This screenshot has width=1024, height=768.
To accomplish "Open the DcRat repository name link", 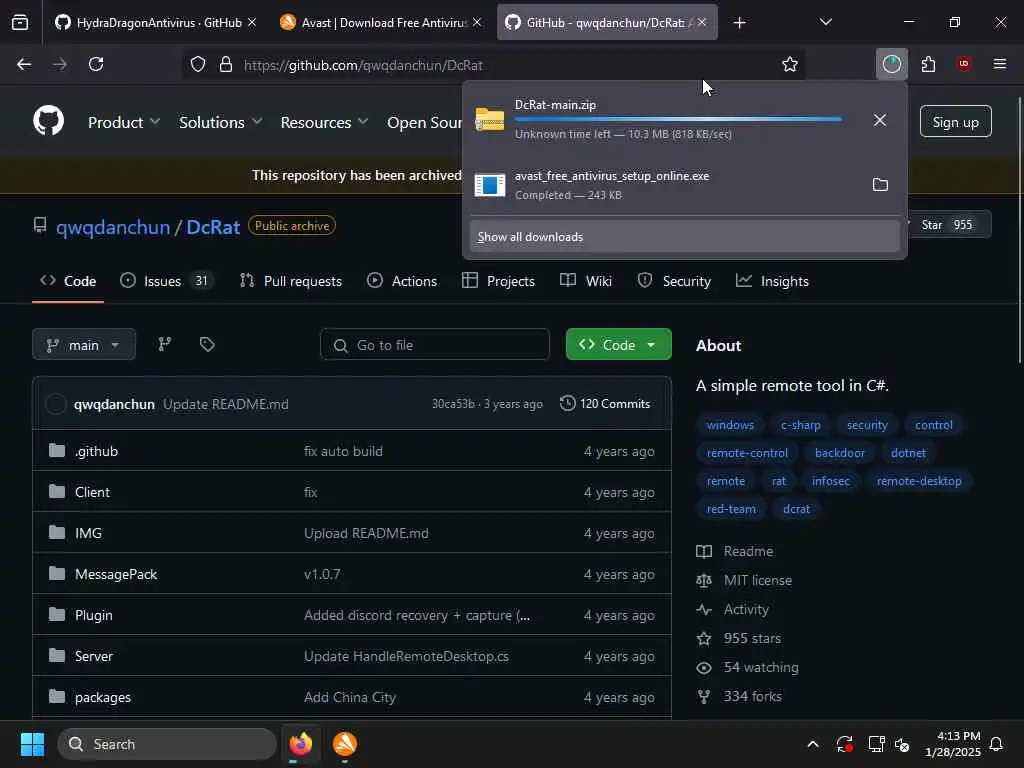I will (213, 227).
